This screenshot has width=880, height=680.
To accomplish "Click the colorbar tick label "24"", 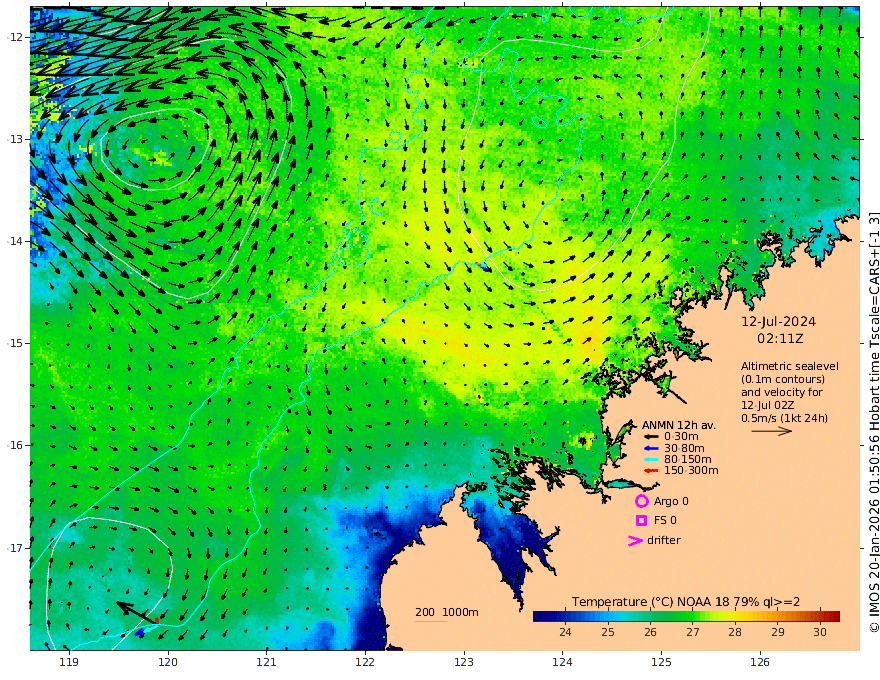I will [565, 632].
